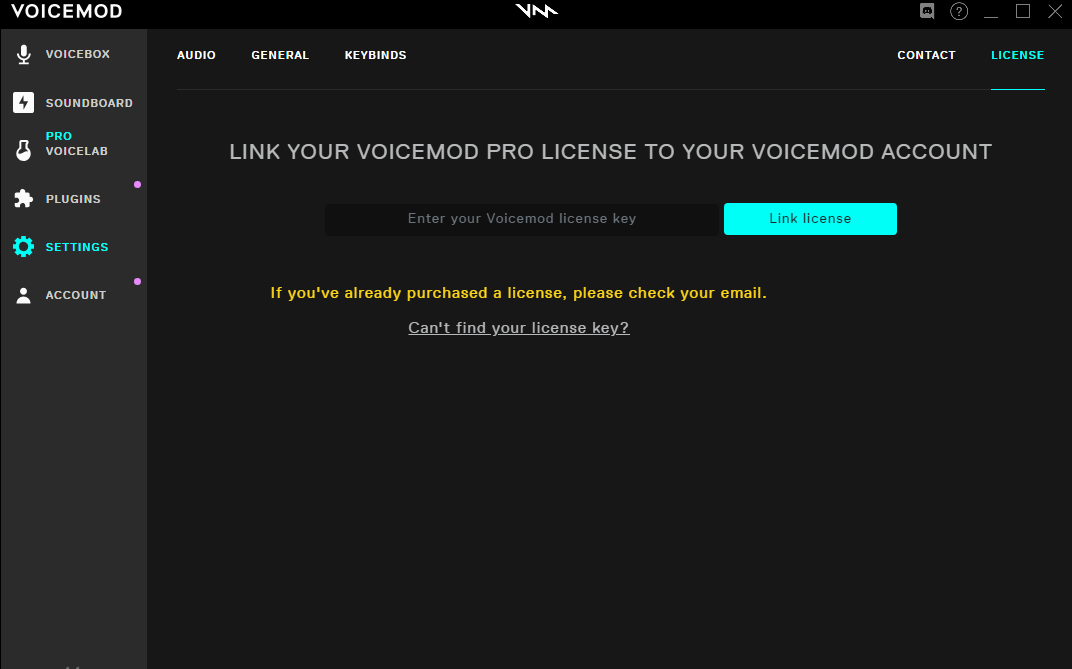Click the Settings gear icon
Screen dimensions: 1072x669
click(x=23, y=247)
